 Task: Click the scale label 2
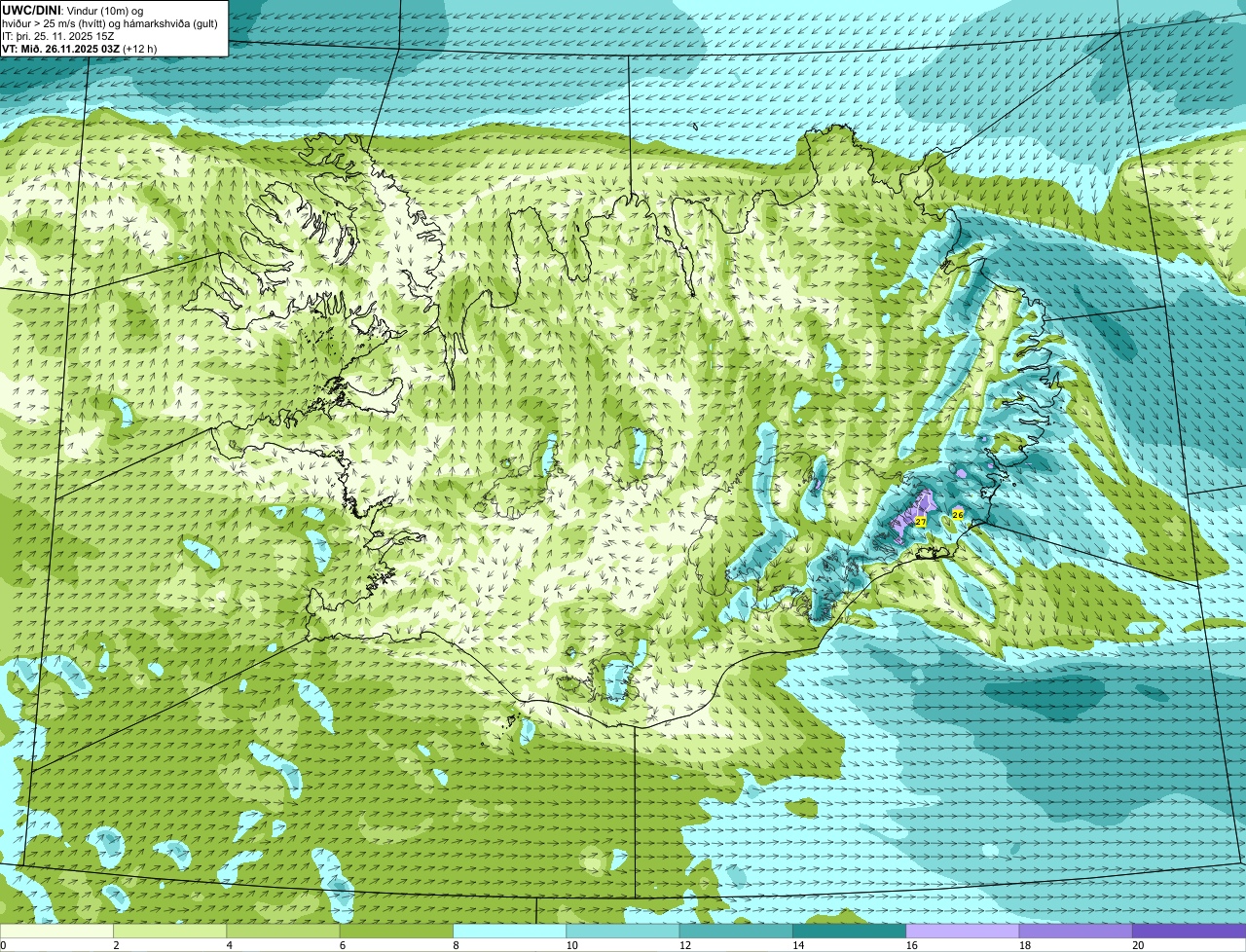point(116,944)
